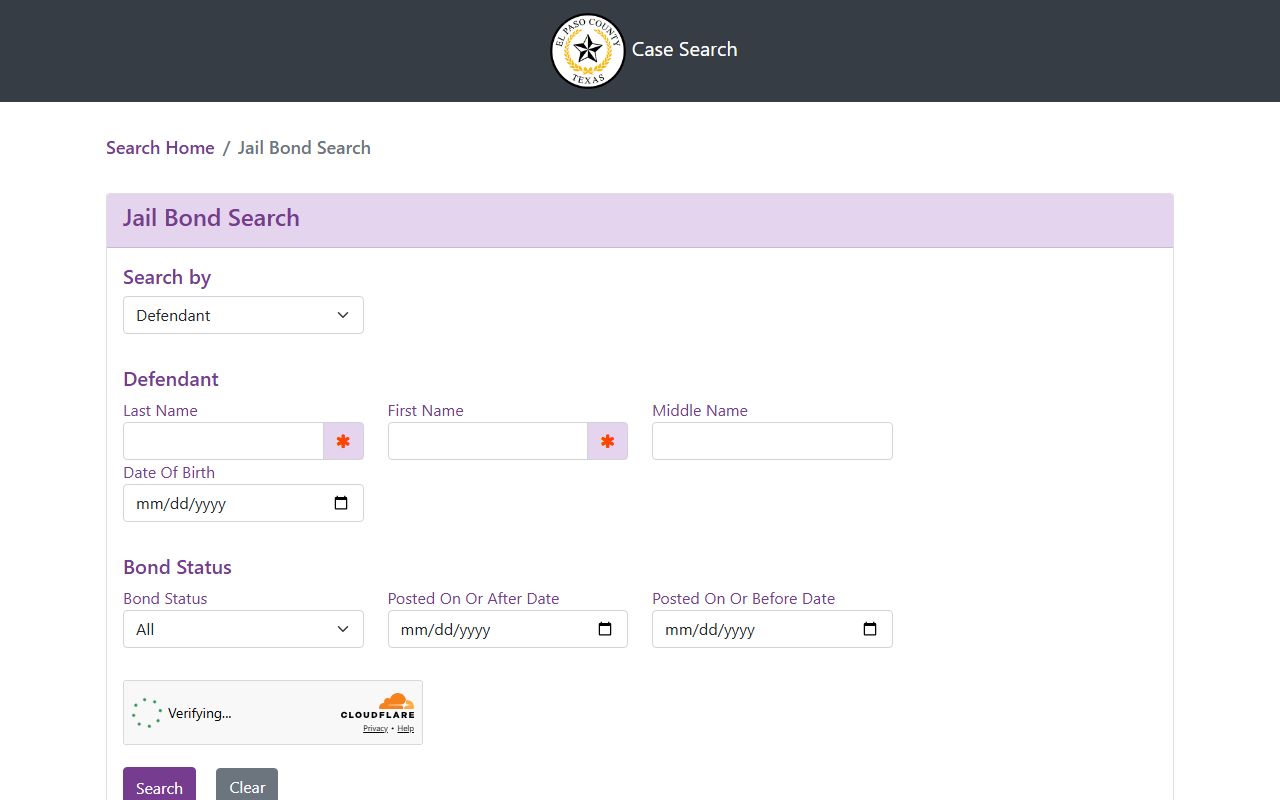Image resolution: width=1280 pixels, height=800 pixels.
Task: Click the Bond Status section heading
Action: click(x=177, y=567)
